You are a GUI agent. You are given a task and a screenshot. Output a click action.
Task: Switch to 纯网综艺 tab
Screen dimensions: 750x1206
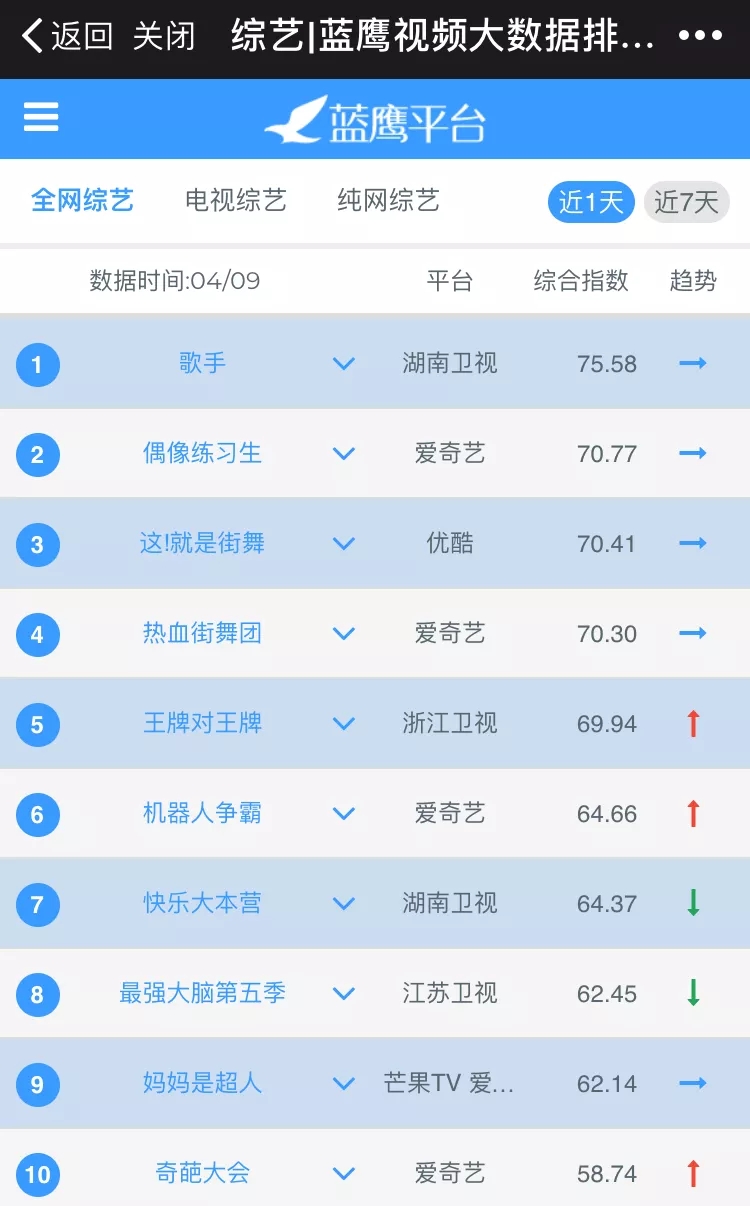pyautogui.click(x=388, y=200)
